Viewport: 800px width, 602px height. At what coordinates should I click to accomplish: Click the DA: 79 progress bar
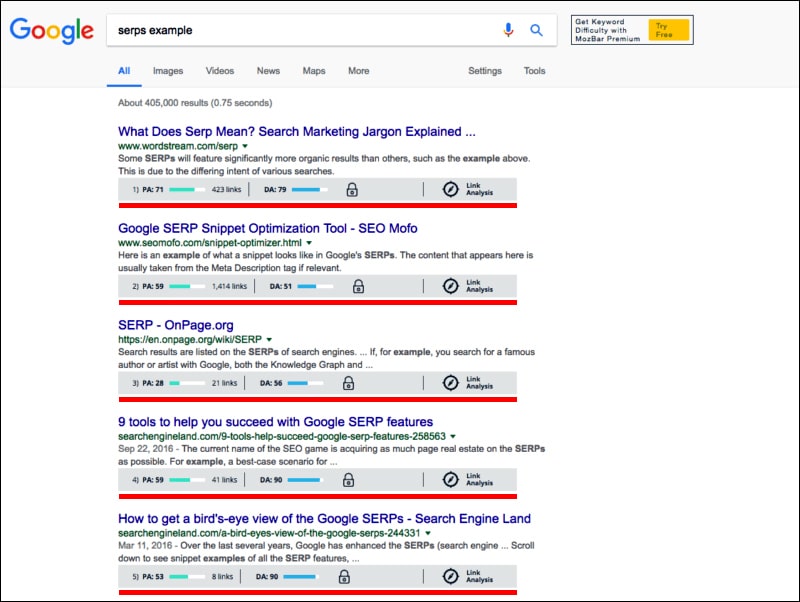coord(310,190)
